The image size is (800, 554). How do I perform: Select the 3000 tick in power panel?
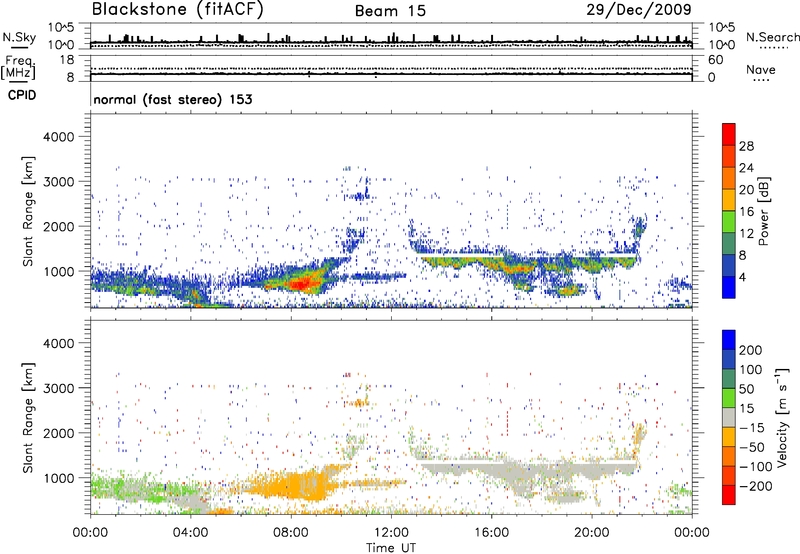tap(58, 182)
